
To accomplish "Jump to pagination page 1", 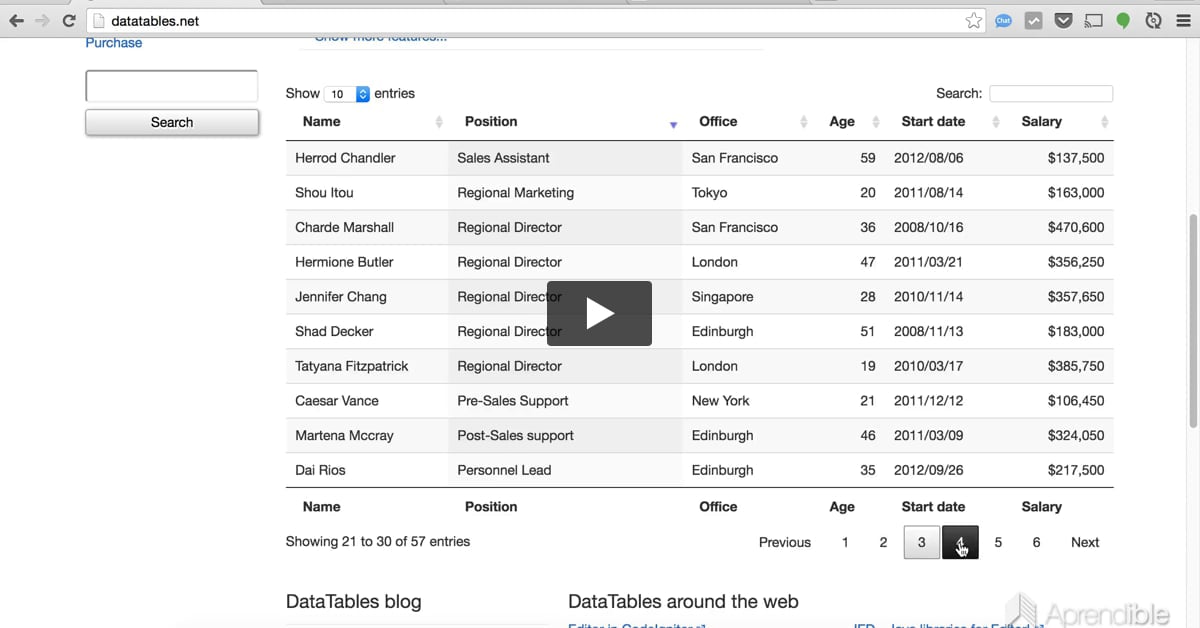I will click(845, 542).
